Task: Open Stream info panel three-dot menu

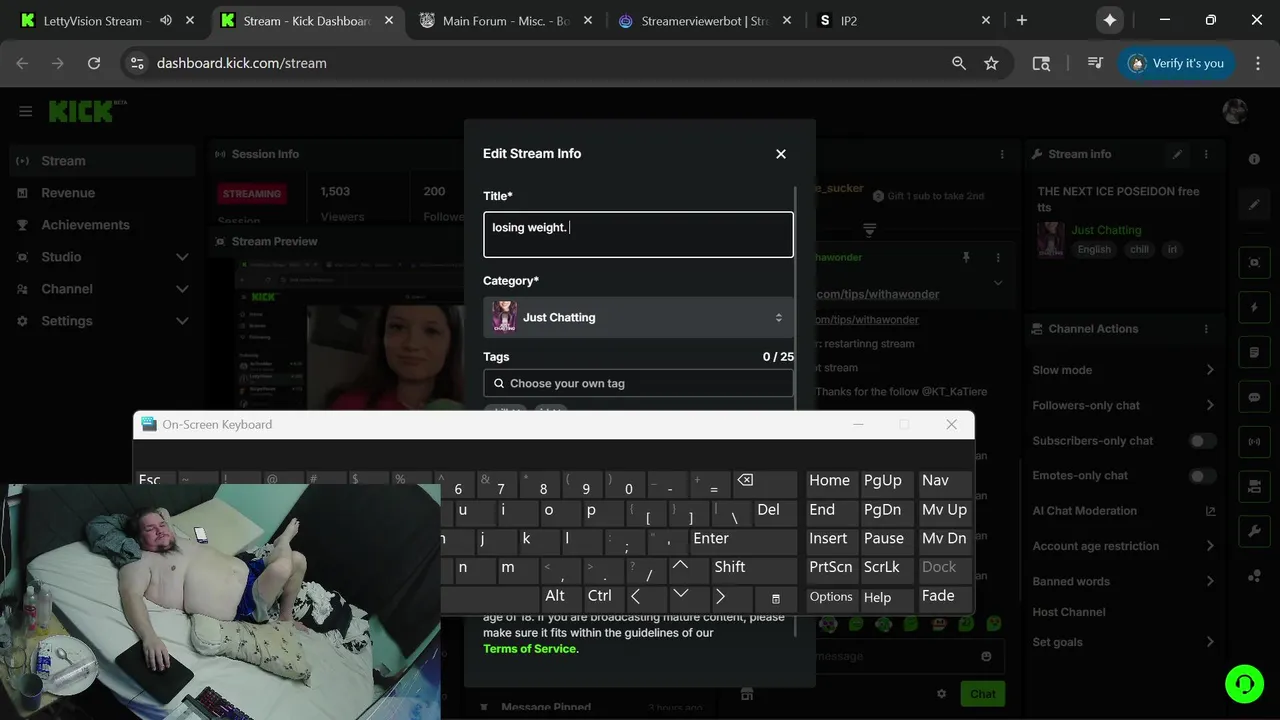Action: pyautogui.click(x=1206, y=154)
